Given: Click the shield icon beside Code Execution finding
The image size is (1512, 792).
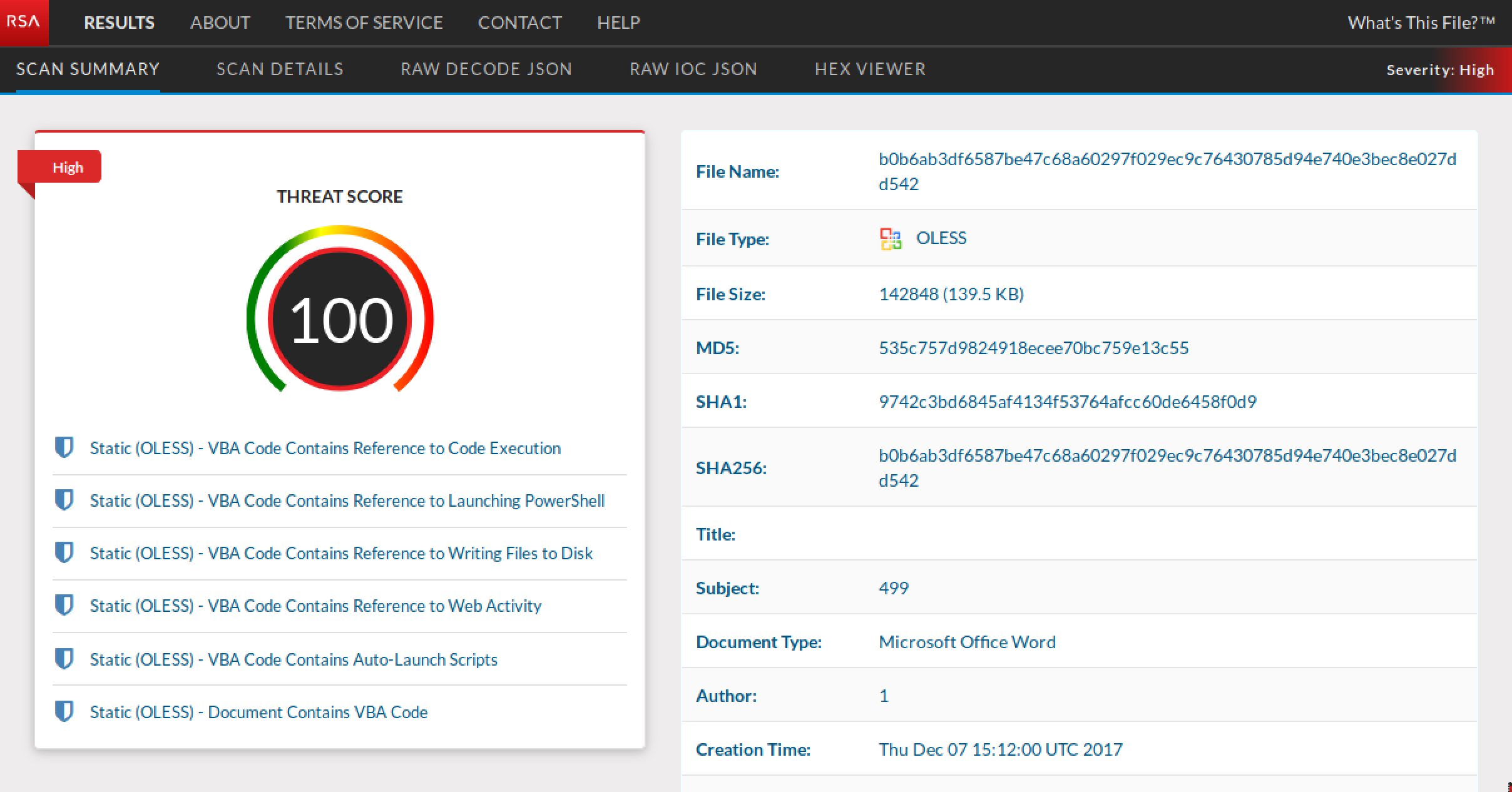Looking at the screenshot, I should coord(64,448).
